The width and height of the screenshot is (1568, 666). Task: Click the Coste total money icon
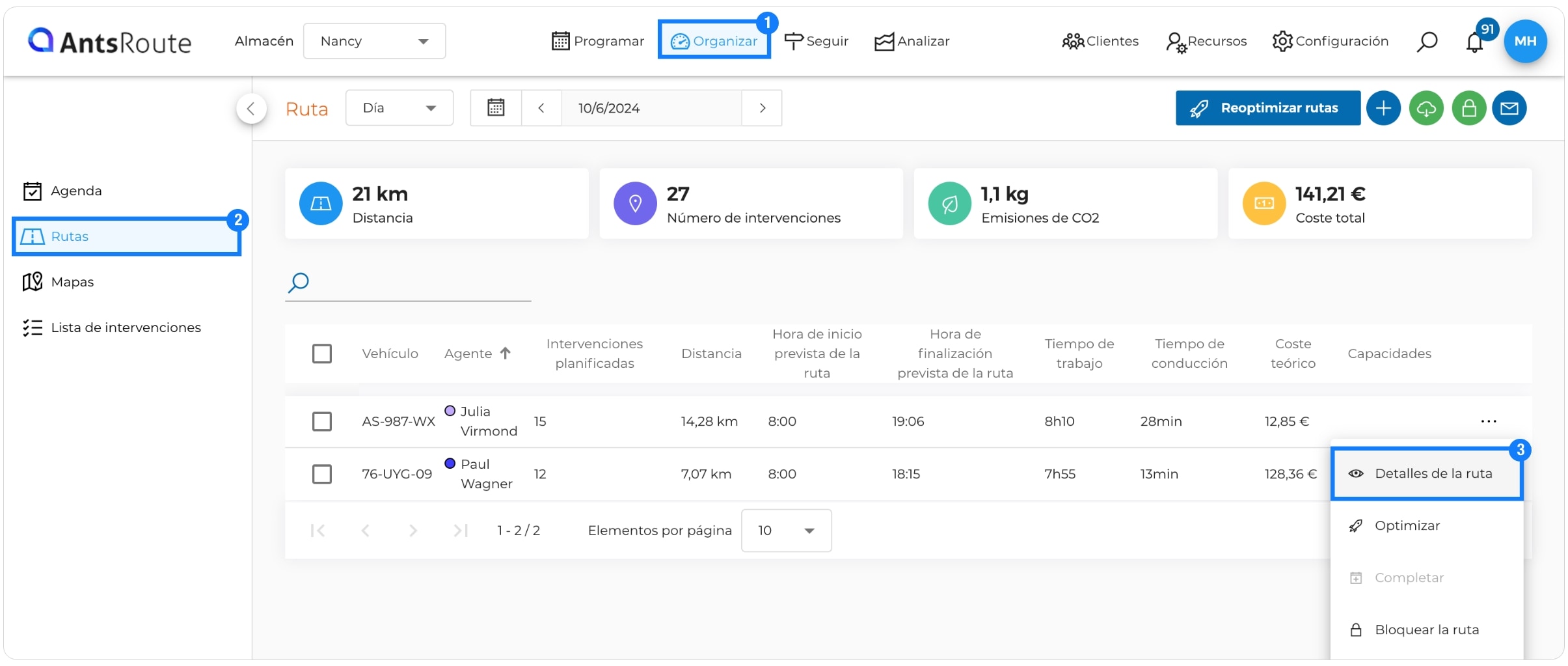click(1264, 204)
